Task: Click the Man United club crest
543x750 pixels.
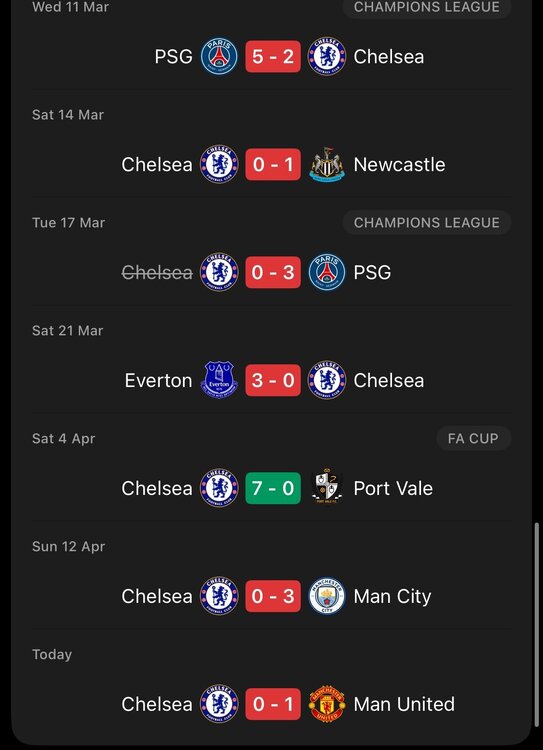Action: [327, 704]
